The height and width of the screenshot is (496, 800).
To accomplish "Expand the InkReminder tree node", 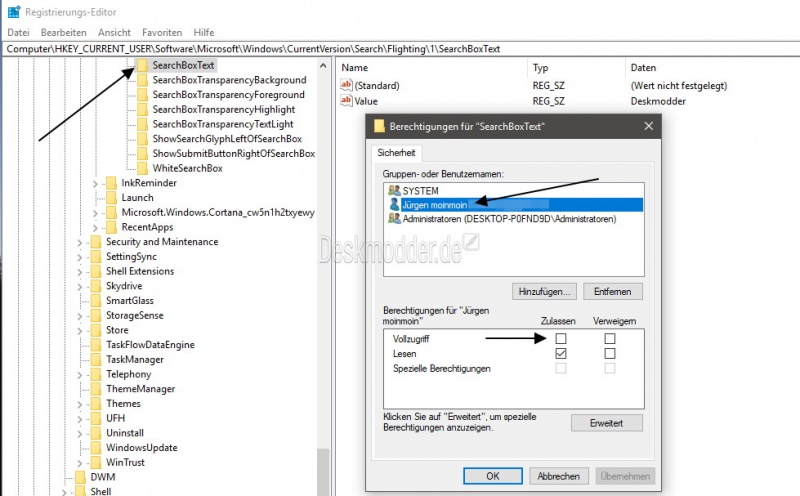I will pos(95,183).
